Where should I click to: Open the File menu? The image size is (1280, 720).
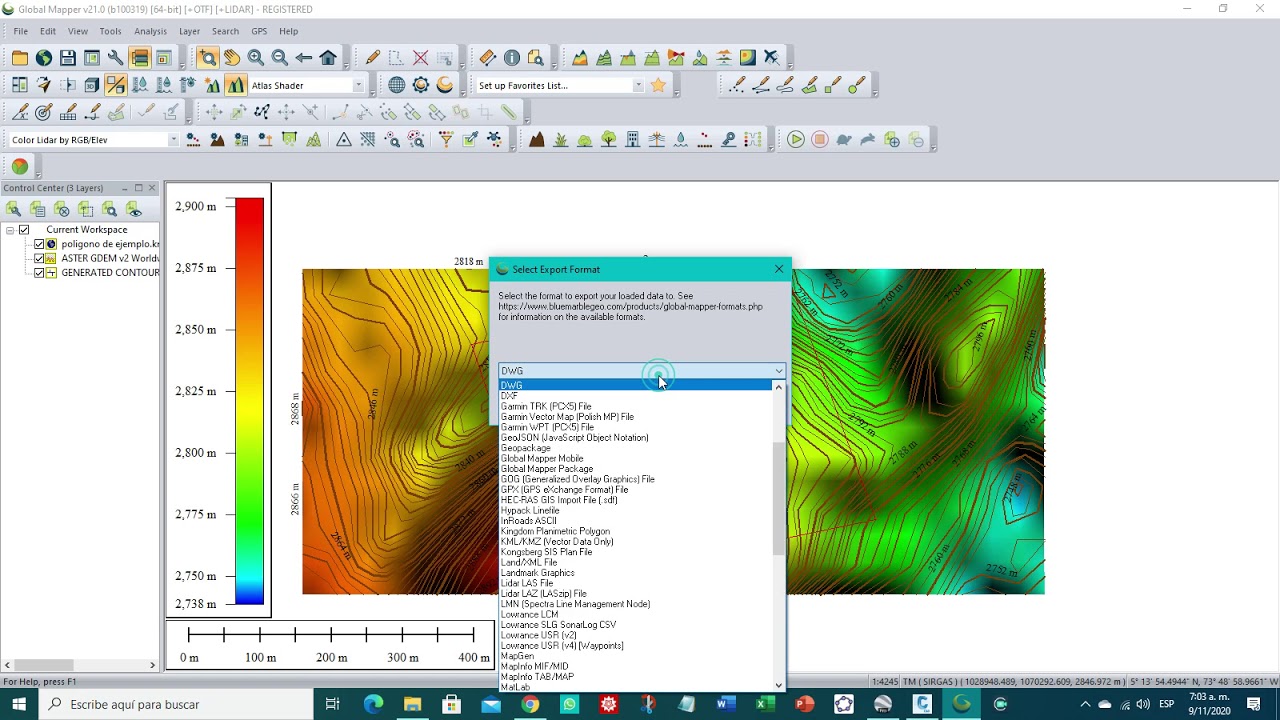(x=20, y=31)
